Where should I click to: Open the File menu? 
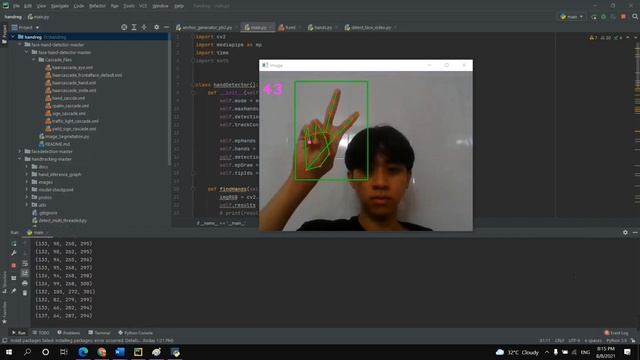pyautogui.click(x=16, y=6)
